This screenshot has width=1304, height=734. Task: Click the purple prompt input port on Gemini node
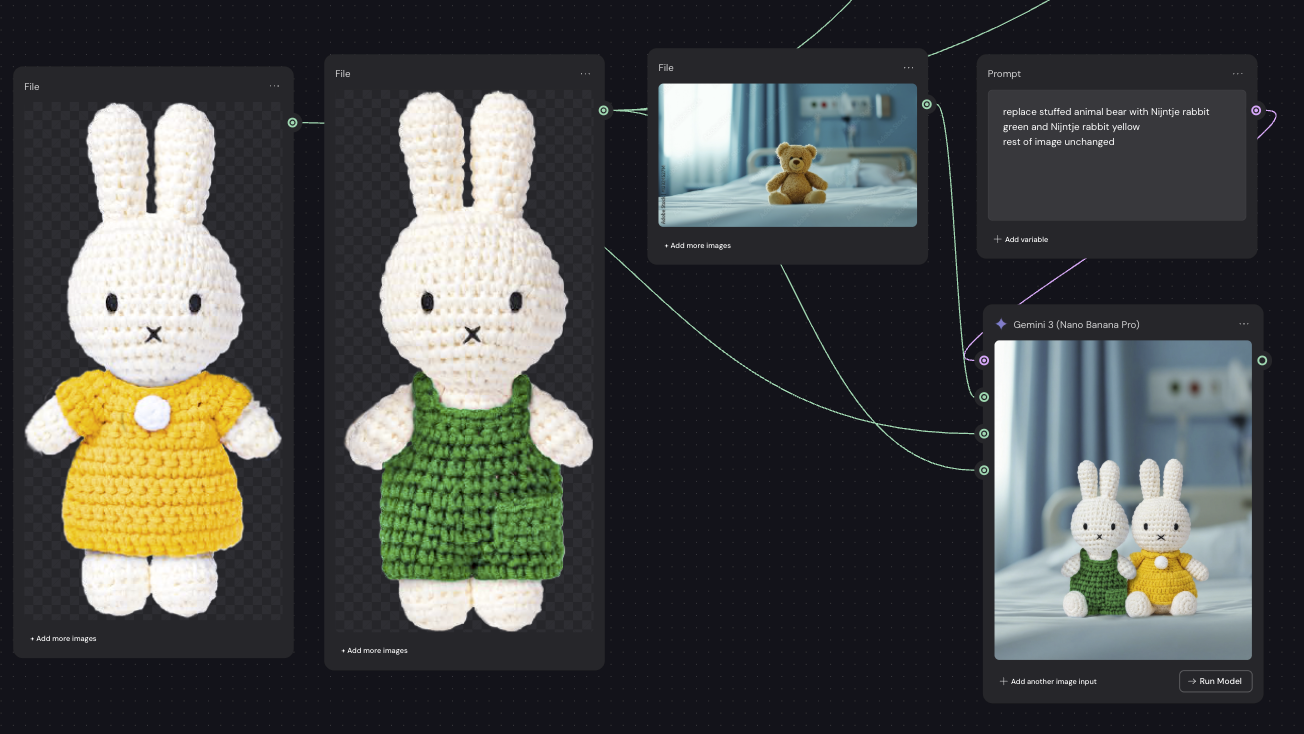point(984,360)
